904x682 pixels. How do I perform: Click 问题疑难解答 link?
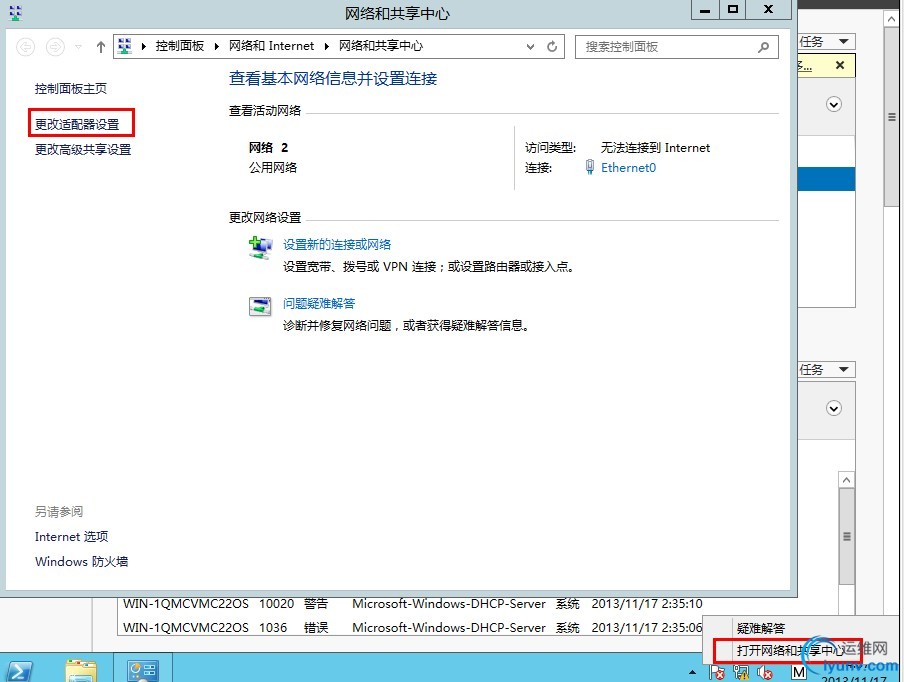tap(319, 304)
